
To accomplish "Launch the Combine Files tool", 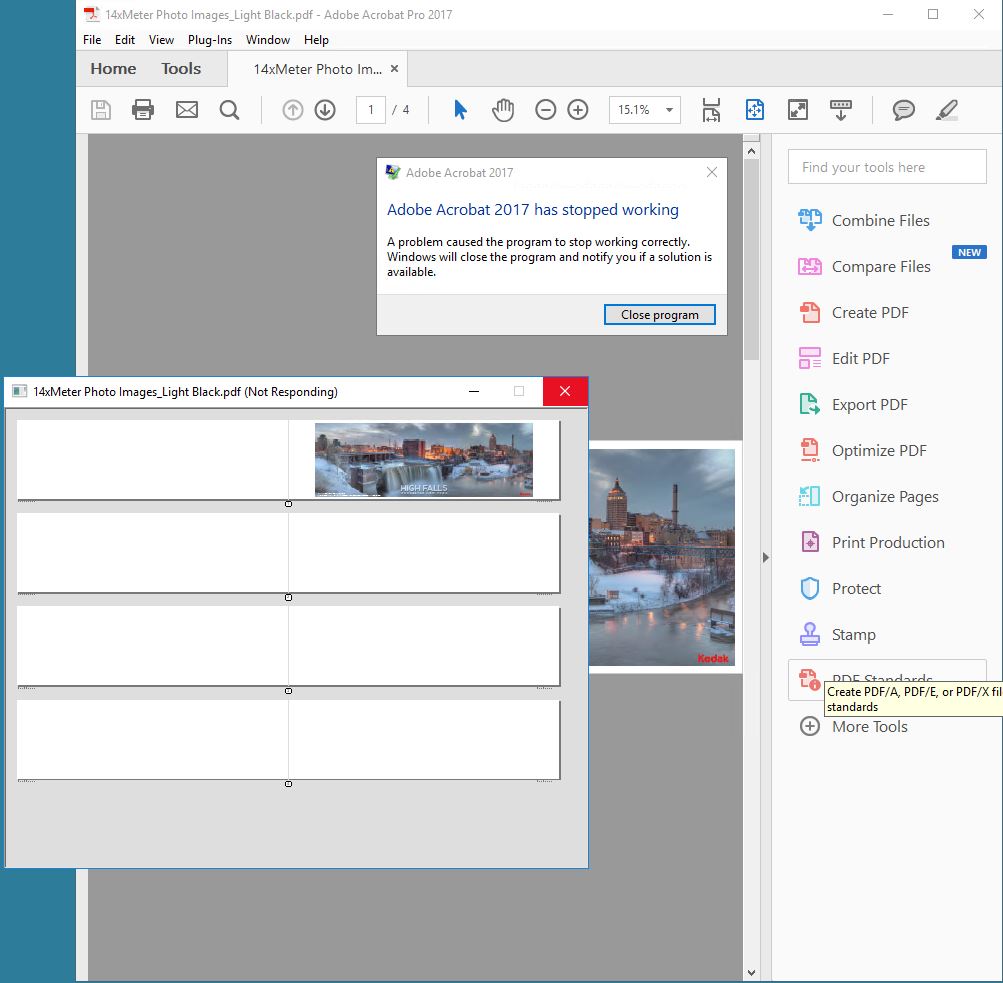I will 879,220.
